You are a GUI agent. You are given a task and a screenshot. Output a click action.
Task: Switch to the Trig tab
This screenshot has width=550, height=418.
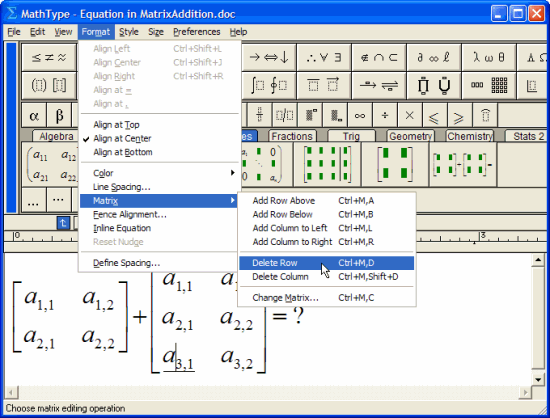(351, 136)
